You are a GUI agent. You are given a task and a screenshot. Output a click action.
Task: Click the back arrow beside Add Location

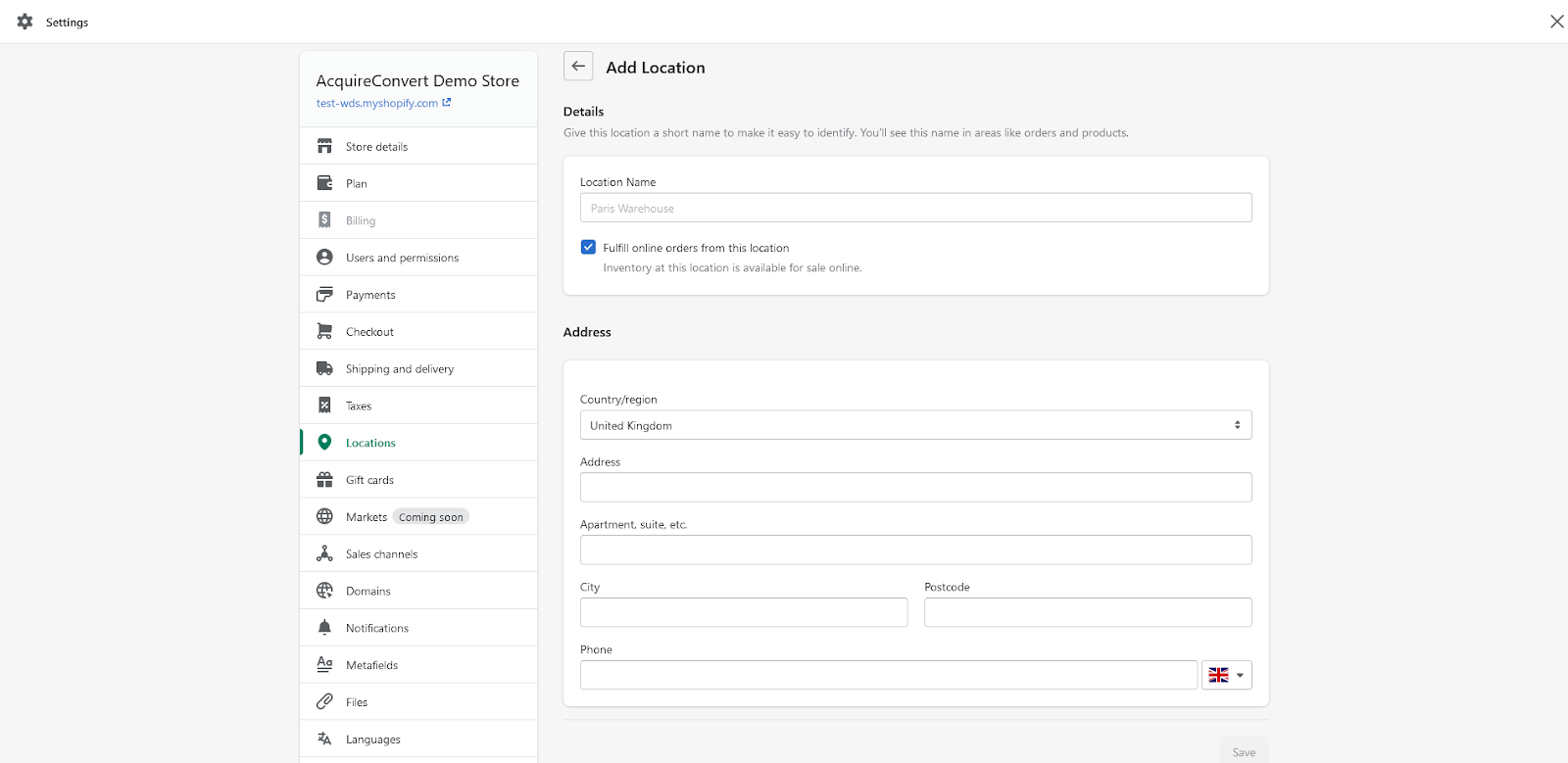point(578,67)
